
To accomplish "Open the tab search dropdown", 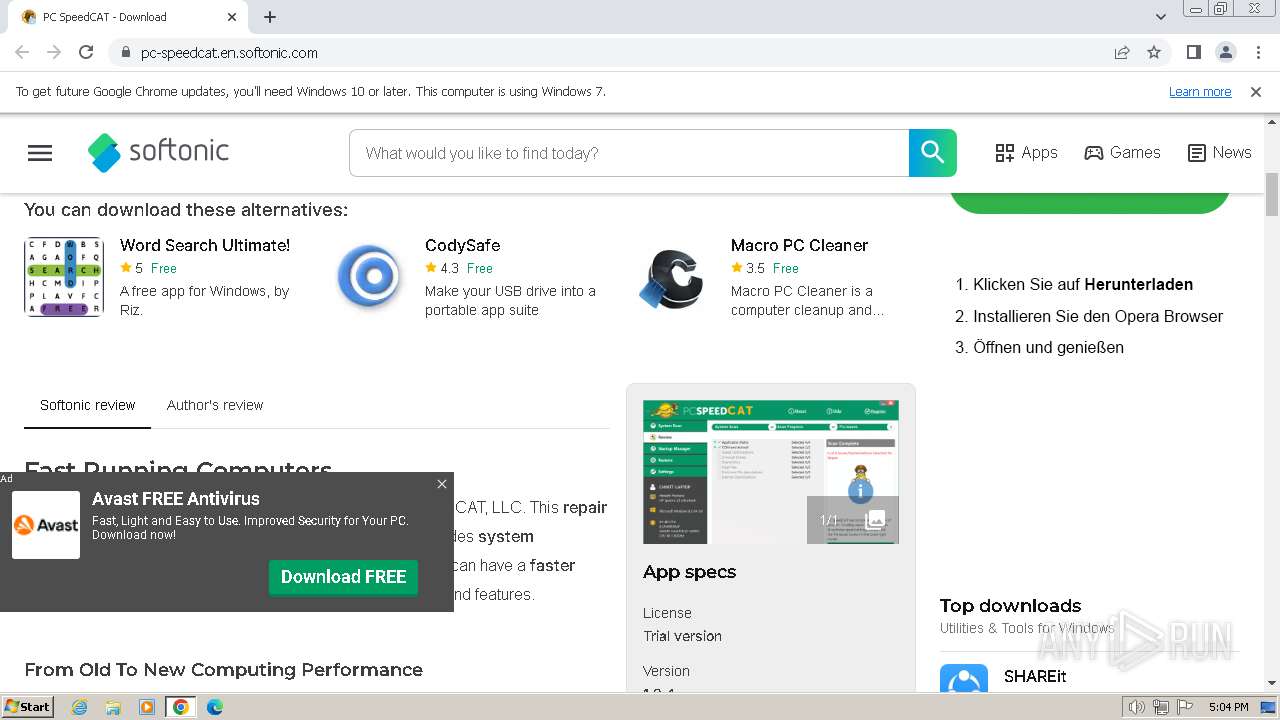I will click(1160, 17).
